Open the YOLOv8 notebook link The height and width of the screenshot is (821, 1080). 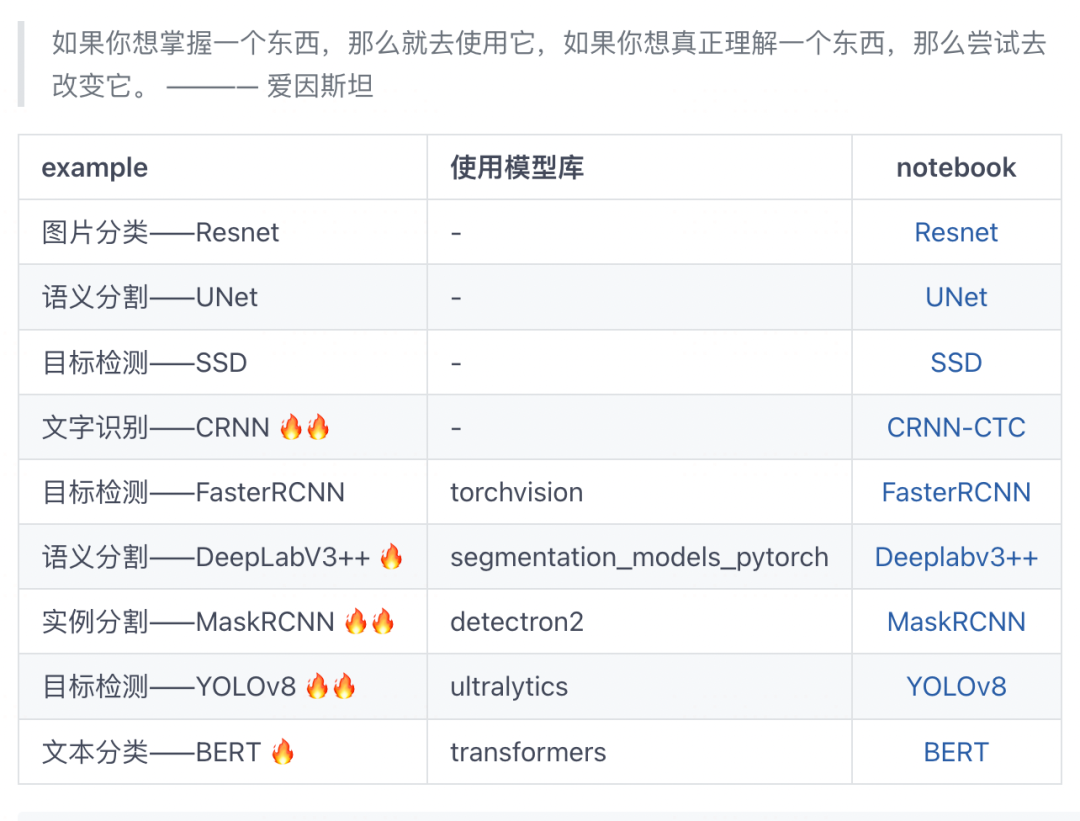coord(955,687)
